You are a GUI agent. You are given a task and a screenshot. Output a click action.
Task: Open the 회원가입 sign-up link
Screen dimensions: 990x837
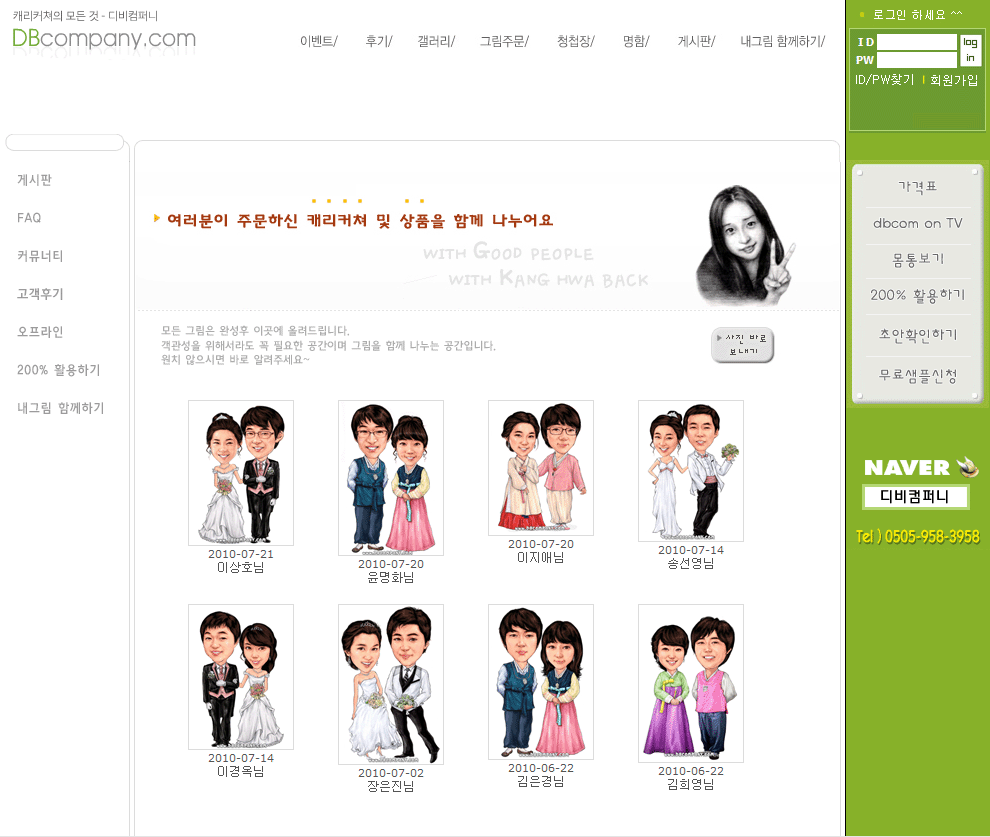[x=954, y=80]
